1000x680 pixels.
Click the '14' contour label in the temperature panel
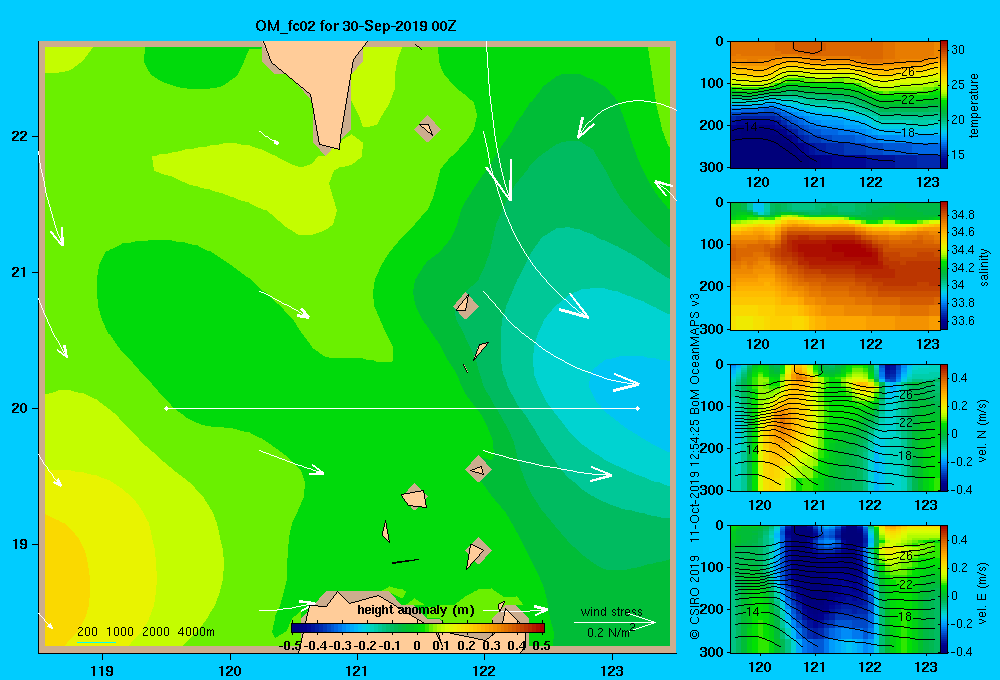[751, 128]
